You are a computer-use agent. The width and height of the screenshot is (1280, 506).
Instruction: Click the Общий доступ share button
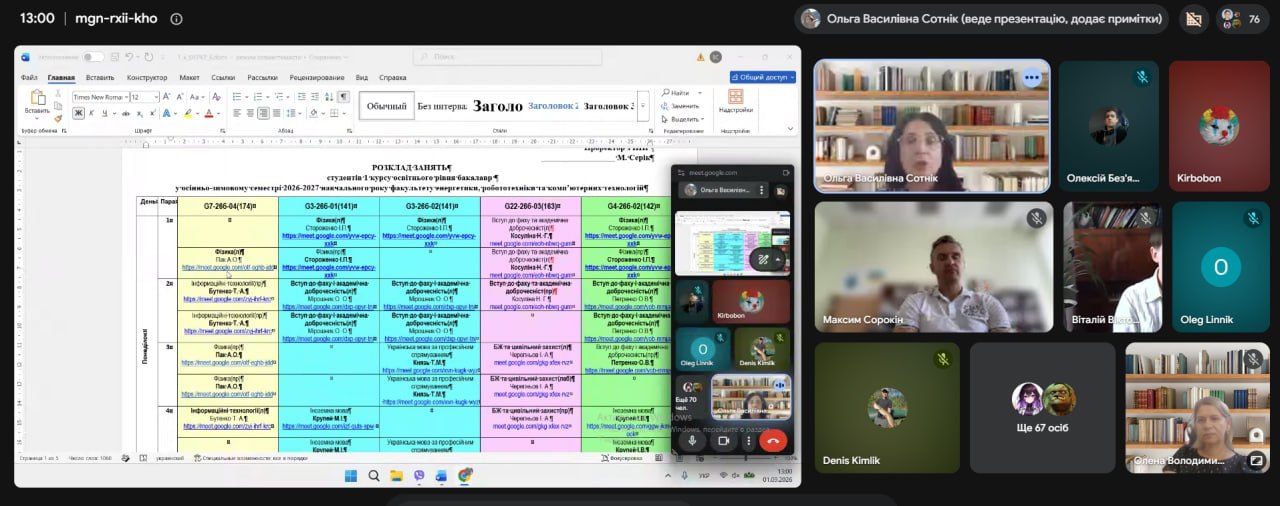(763, 77)
